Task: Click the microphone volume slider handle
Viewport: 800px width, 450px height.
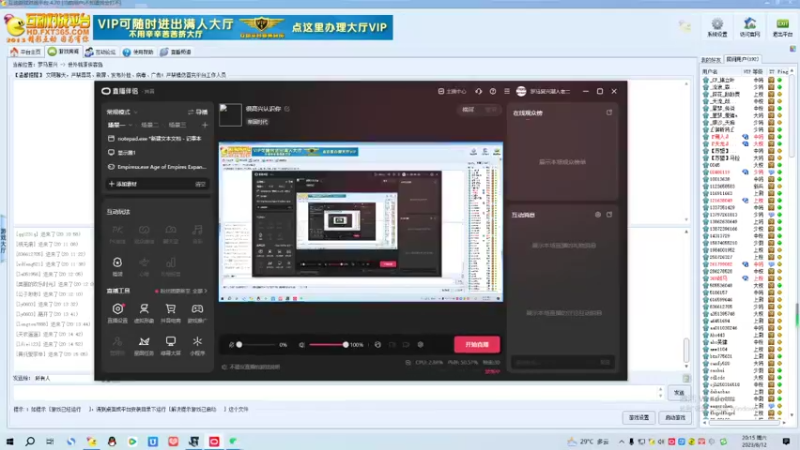Action: 239,345
